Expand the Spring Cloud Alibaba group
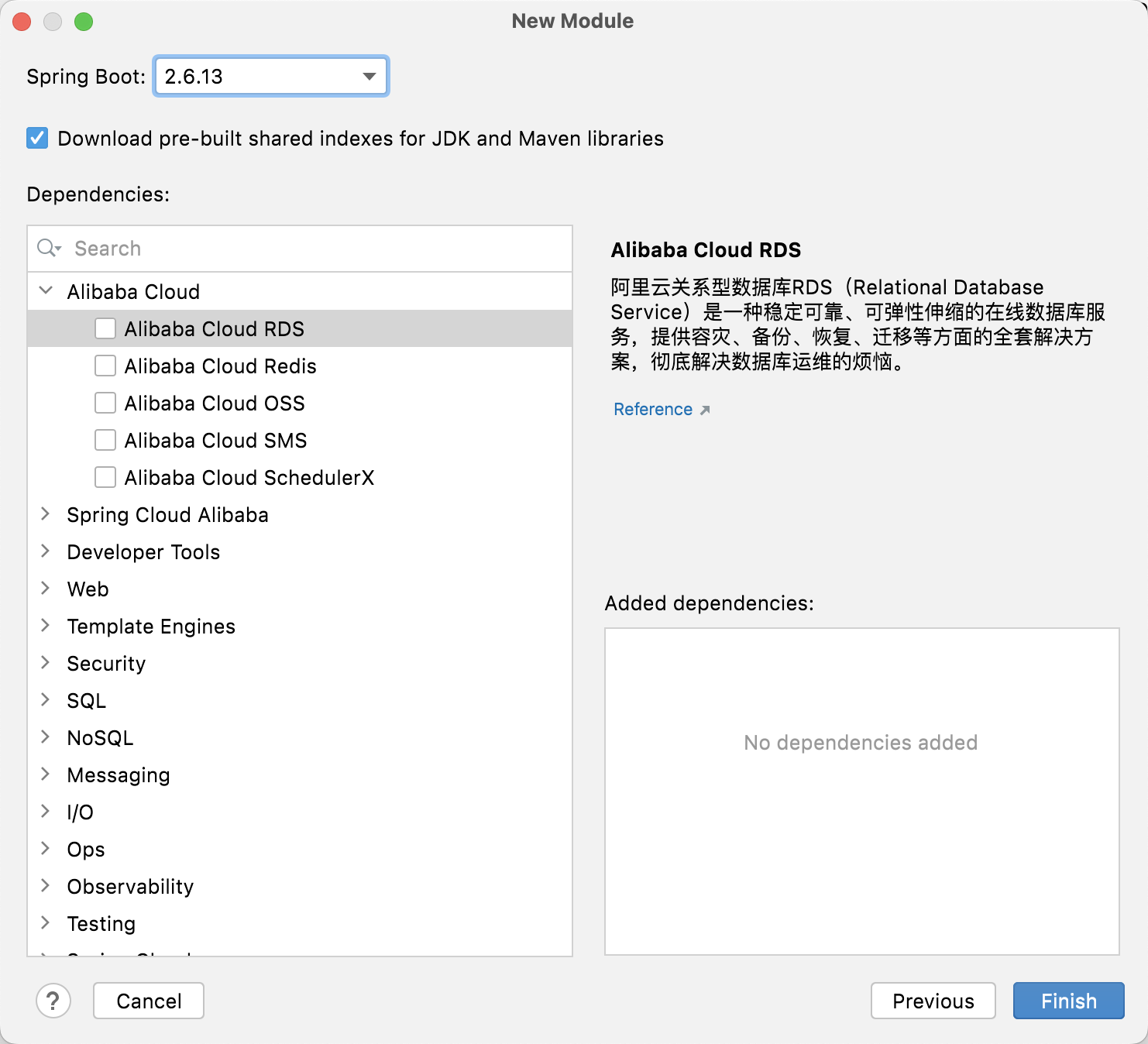The height and width of the screenshot is (1044, 1148). coord(46,513)
